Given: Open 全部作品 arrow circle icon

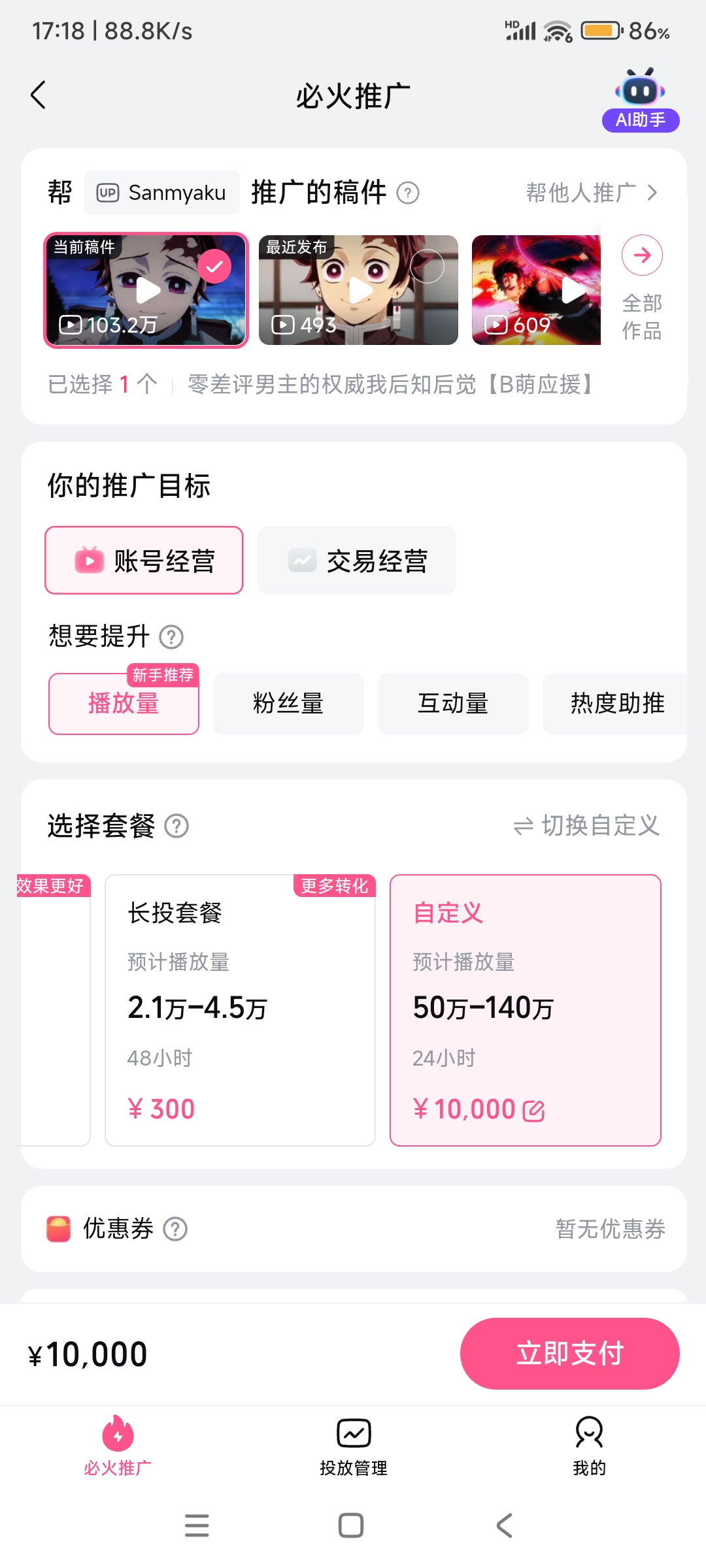Looking at the screenshot, I should (642, 255).
